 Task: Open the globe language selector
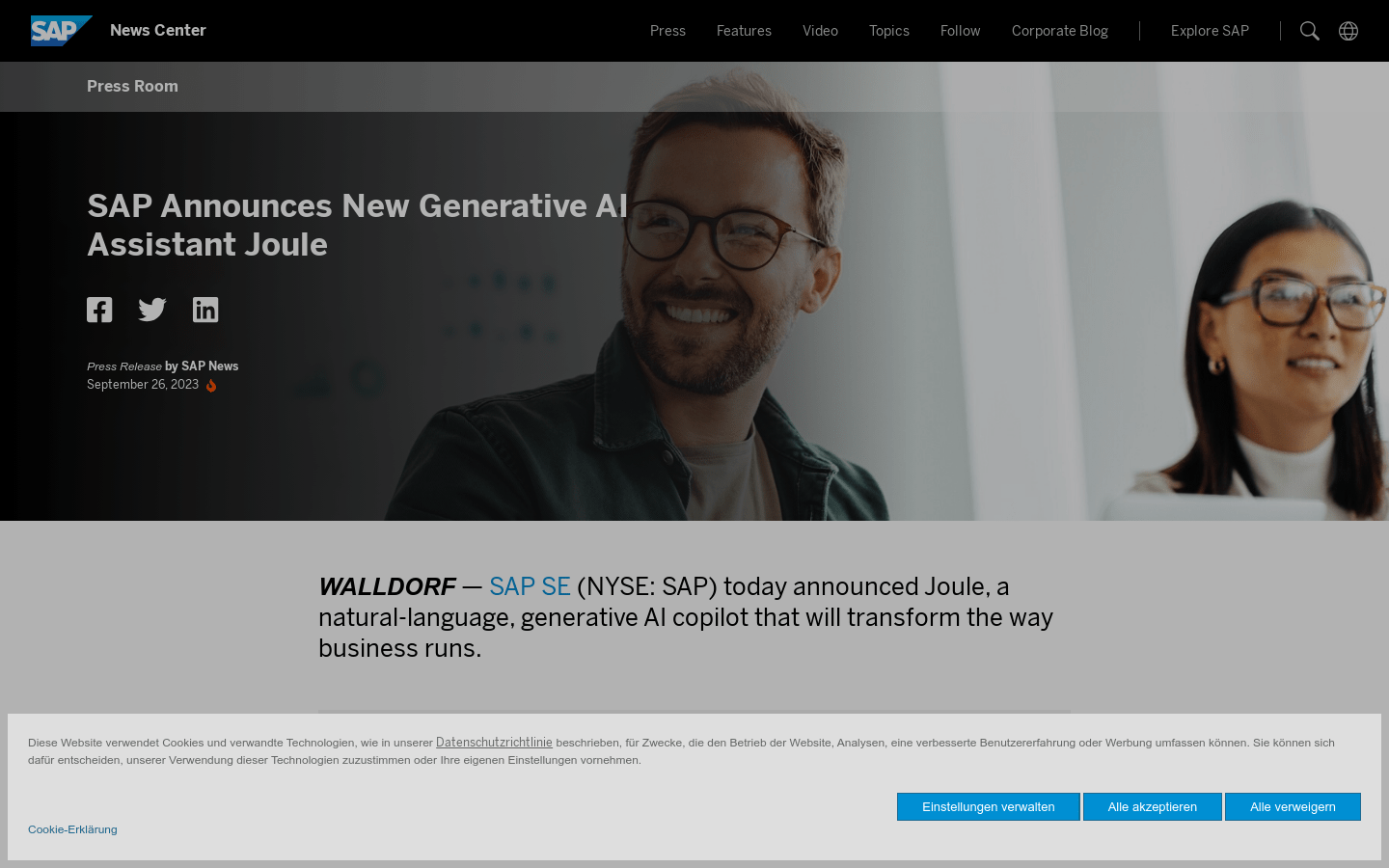(1348, 31)
